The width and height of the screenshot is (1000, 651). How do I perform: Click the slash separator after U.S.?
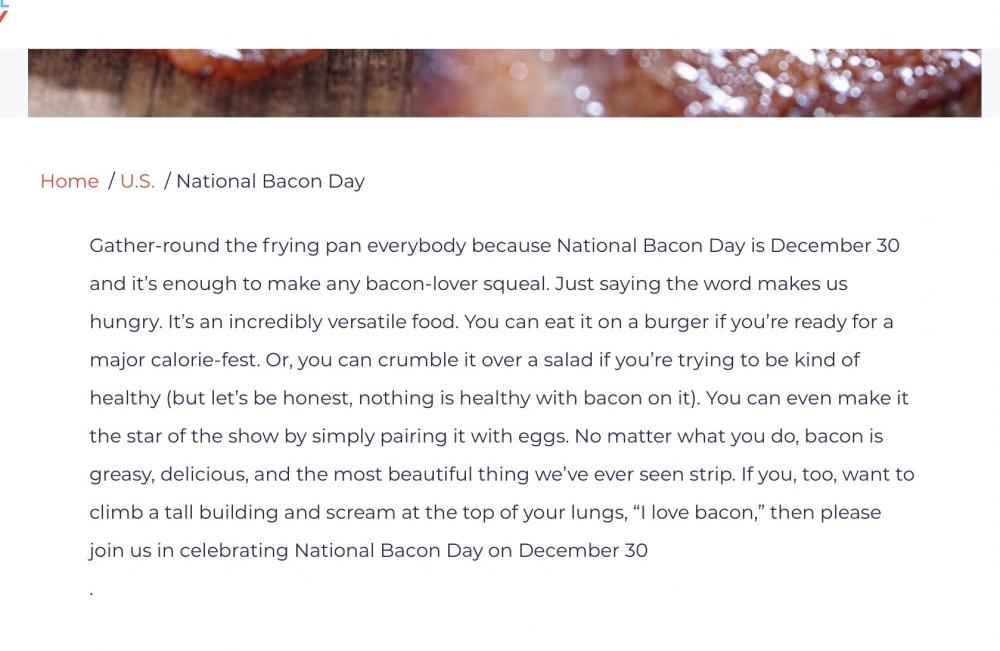tap(167, 181)
